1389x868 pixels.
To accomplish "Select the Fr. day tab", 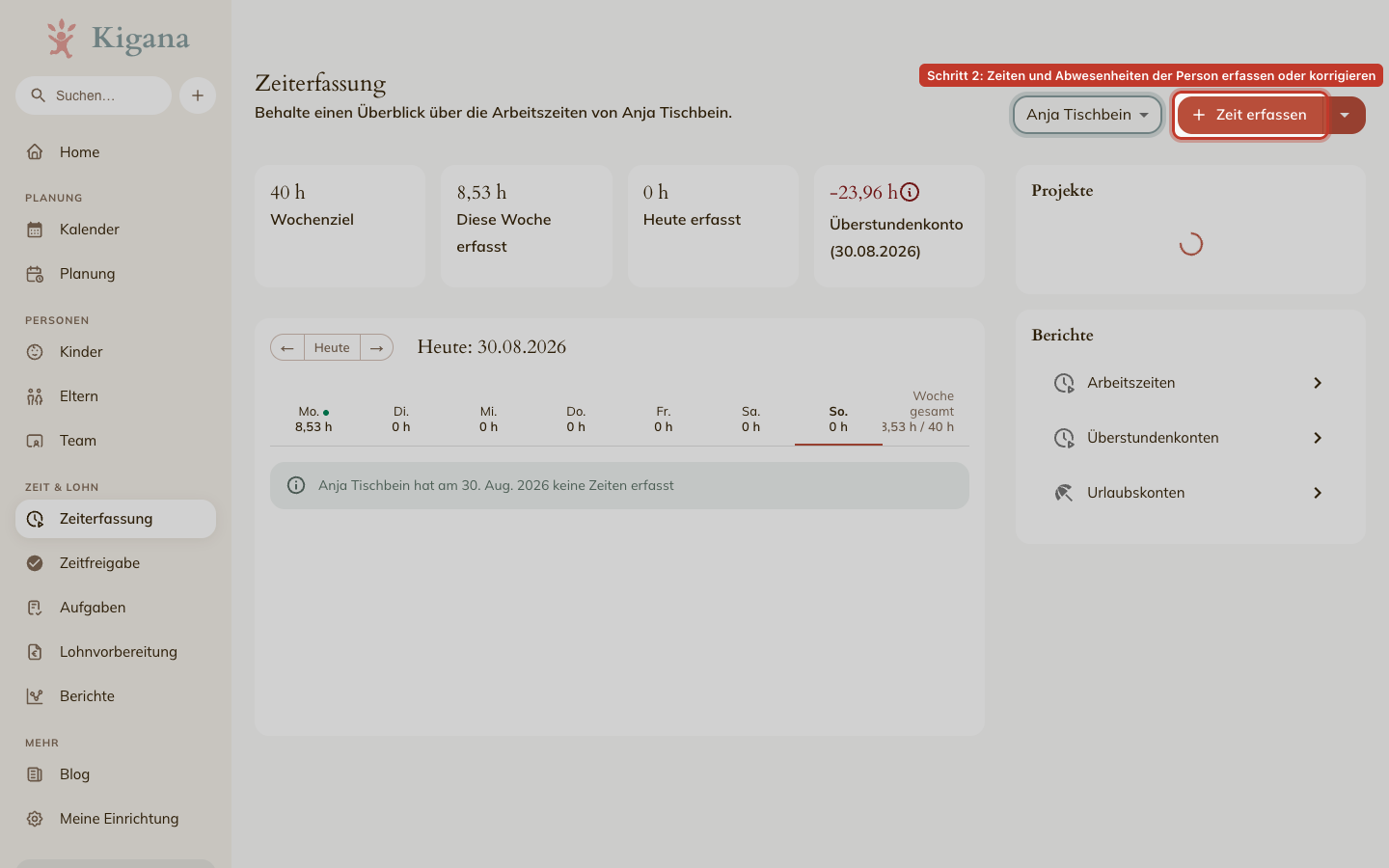I will click(x=664, y=419).
